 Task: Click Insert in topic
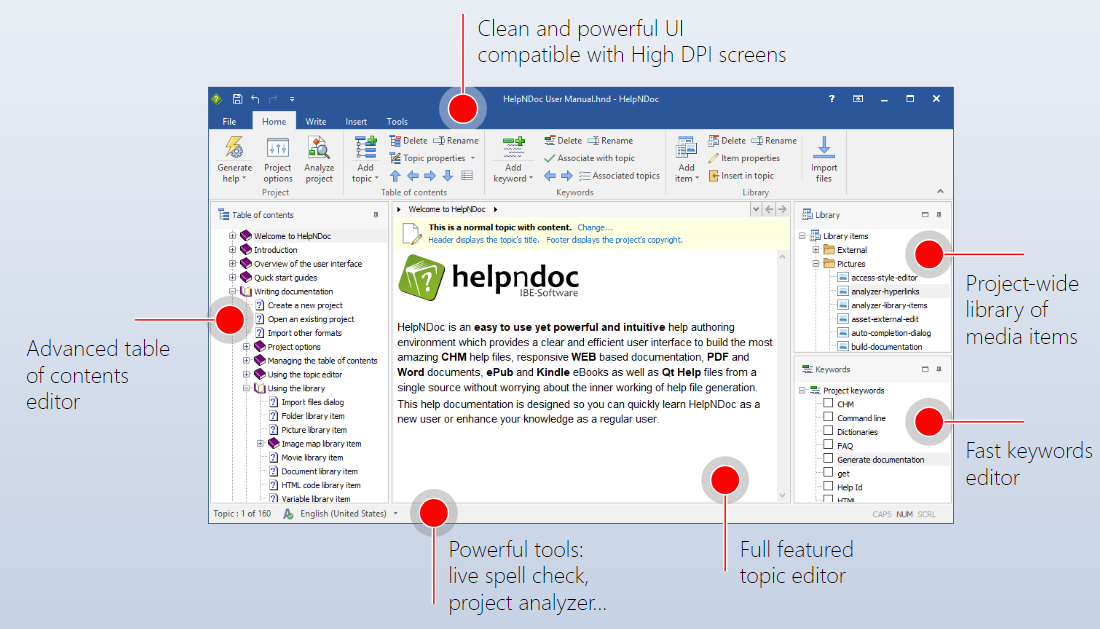click(x=741, y=176)
